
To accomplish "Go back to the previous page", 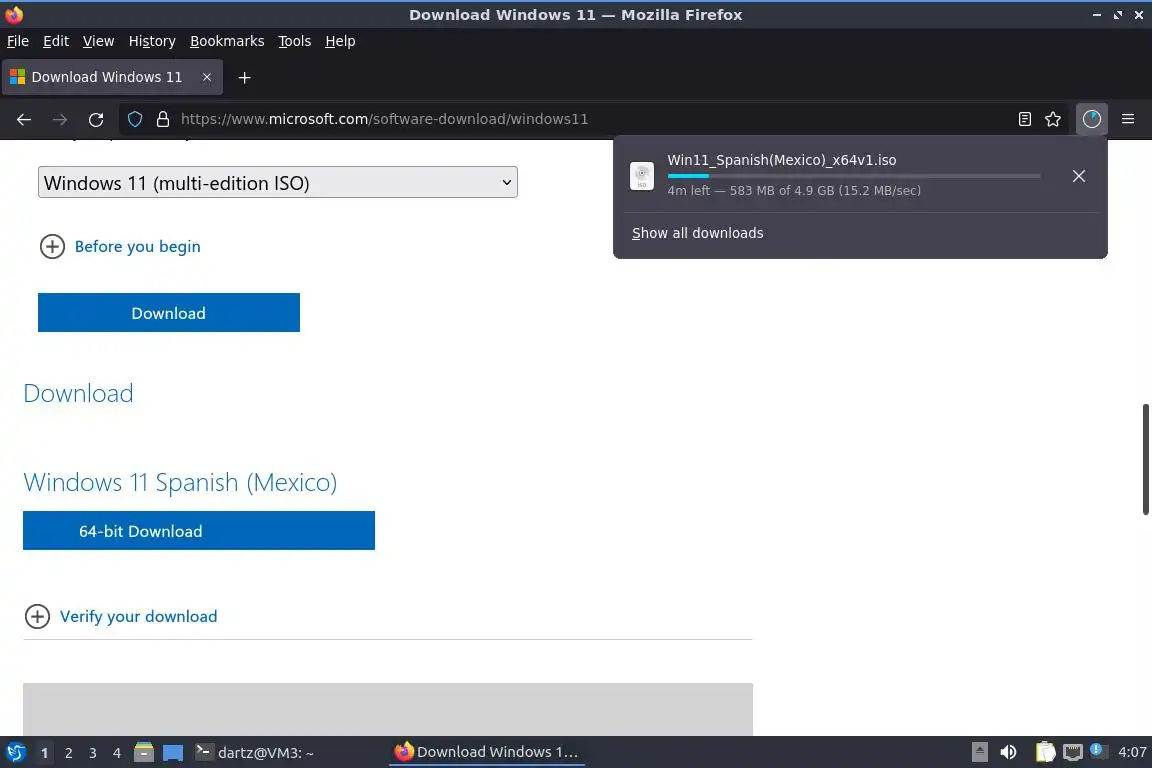I will coord(24,119).
